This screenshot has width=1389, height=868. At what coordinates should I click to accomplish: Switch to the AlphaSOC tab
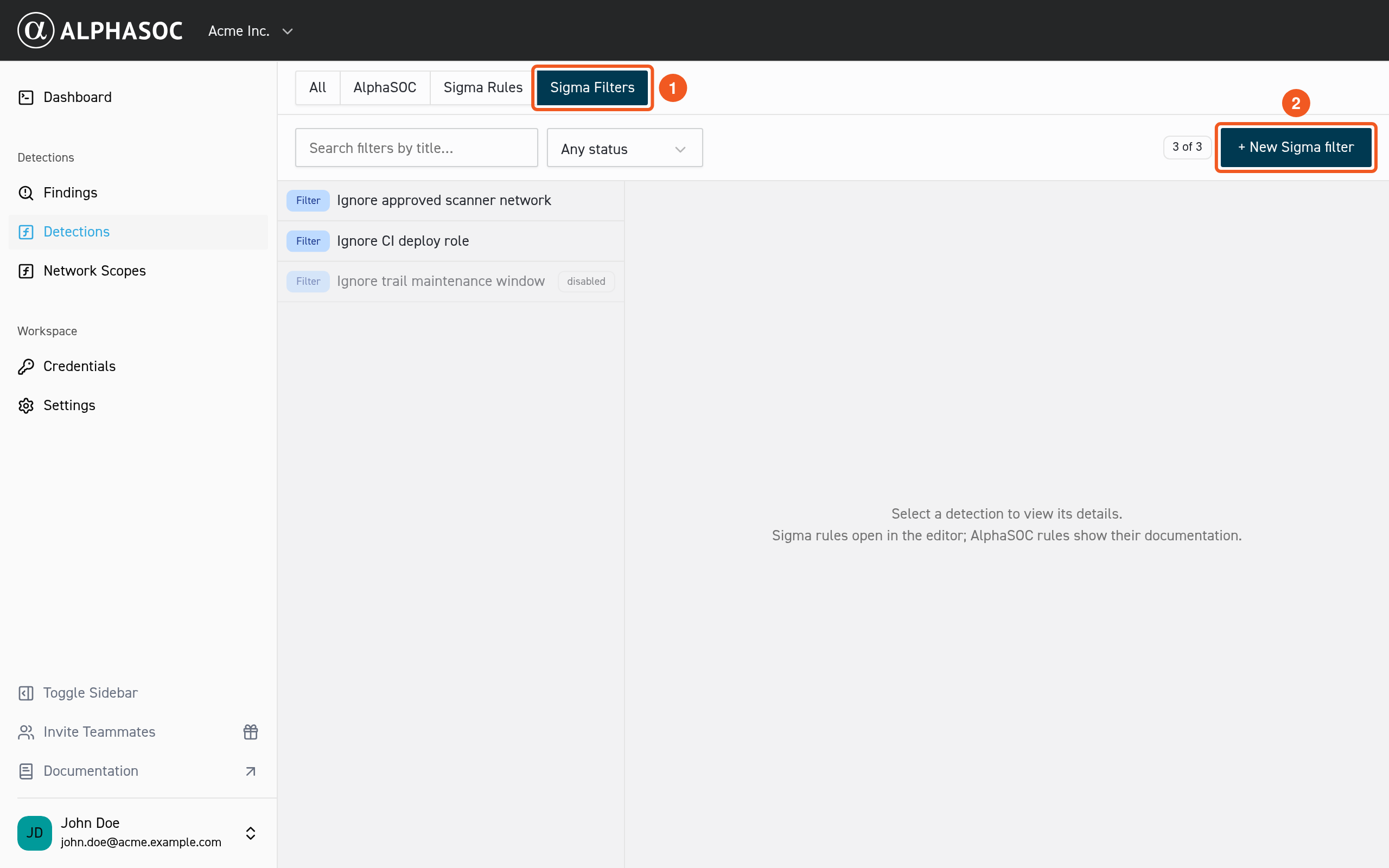coord(385,87)
